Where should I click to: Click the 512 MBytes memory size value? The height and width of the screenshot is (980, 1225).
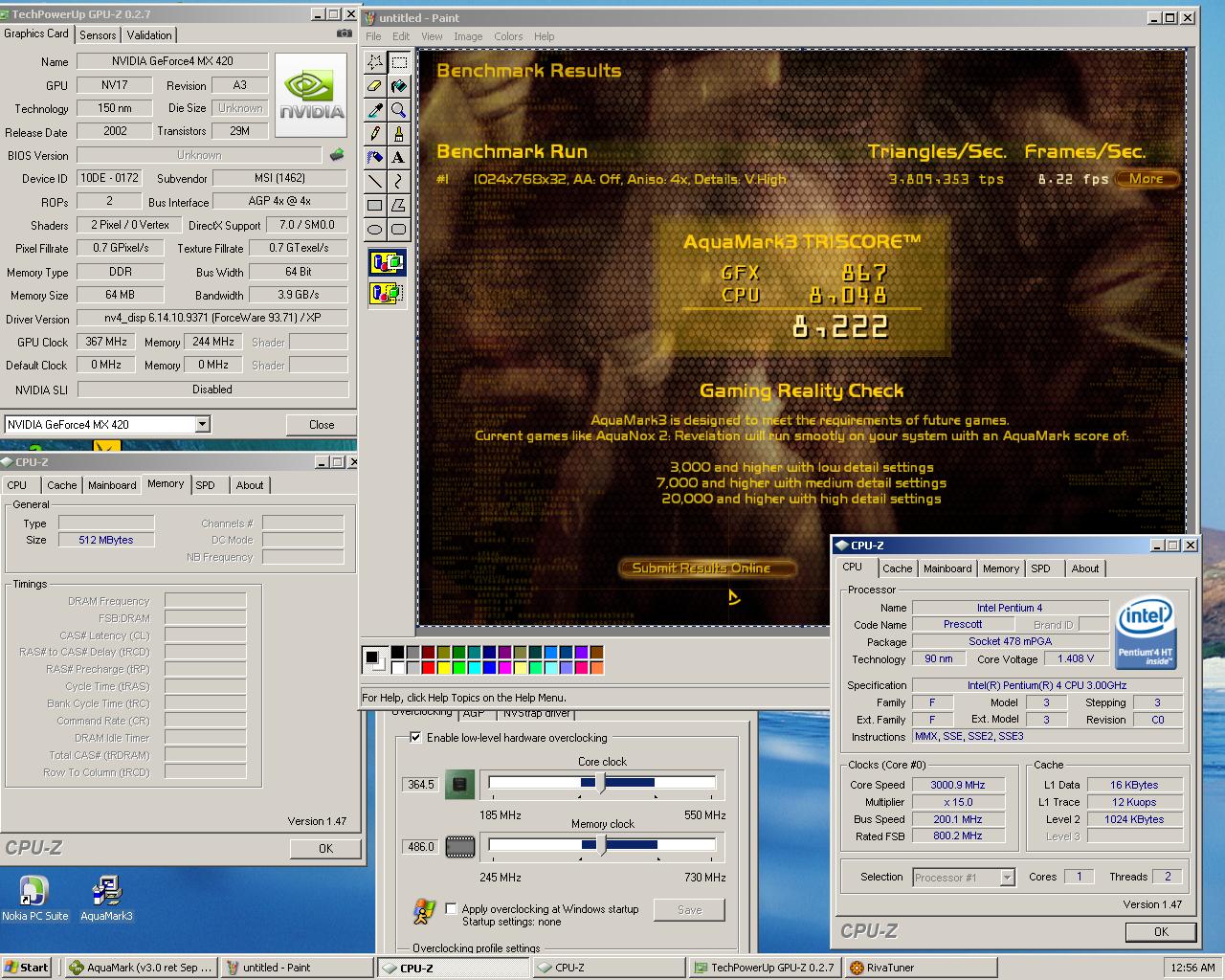coord(106,541)
